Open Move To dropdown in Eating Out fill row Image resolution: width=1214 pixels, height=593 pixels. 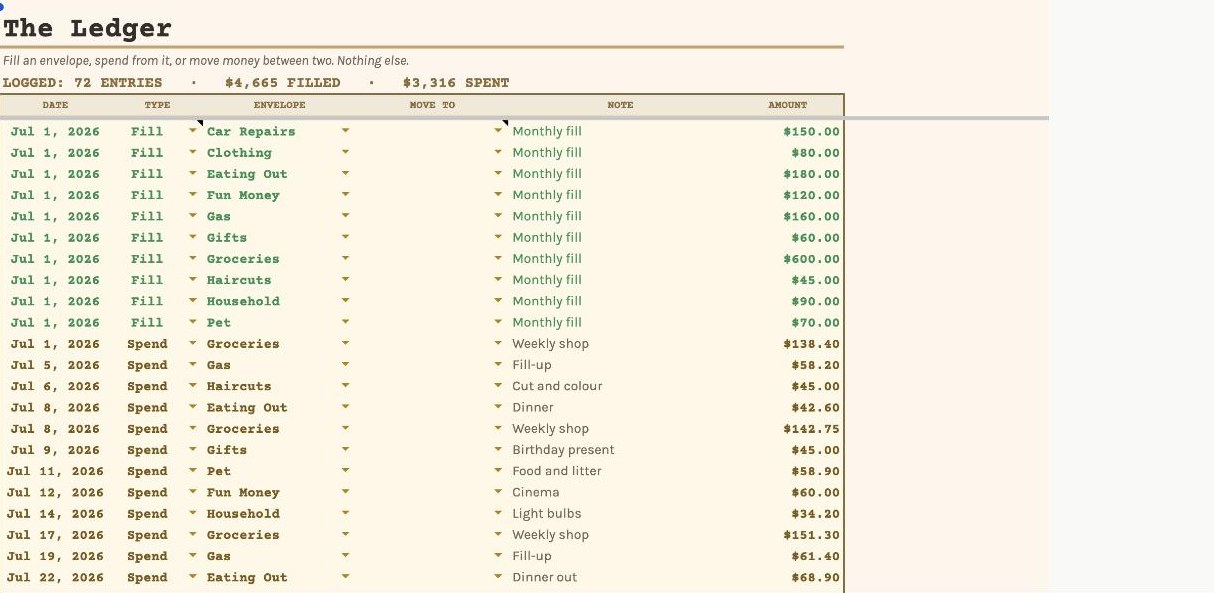[x=498, y=174]
